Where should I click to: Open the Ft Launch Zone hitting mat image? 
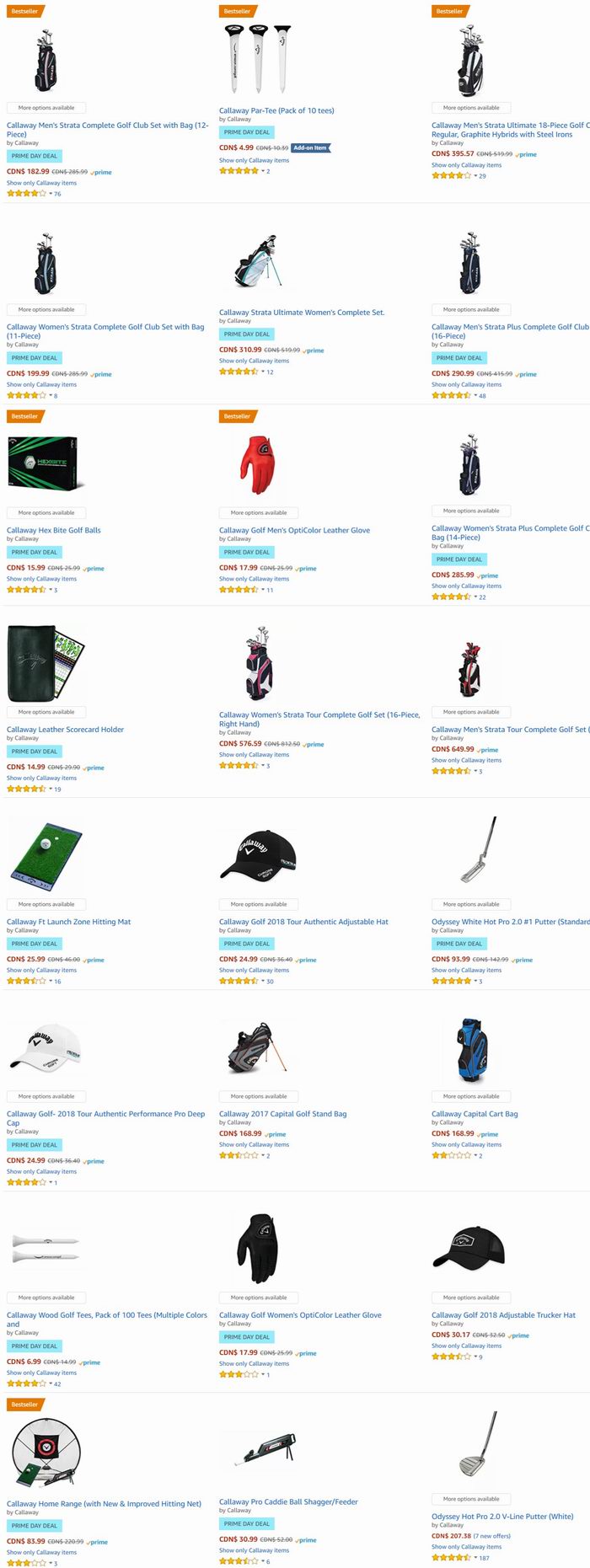(x=46, y=858)
